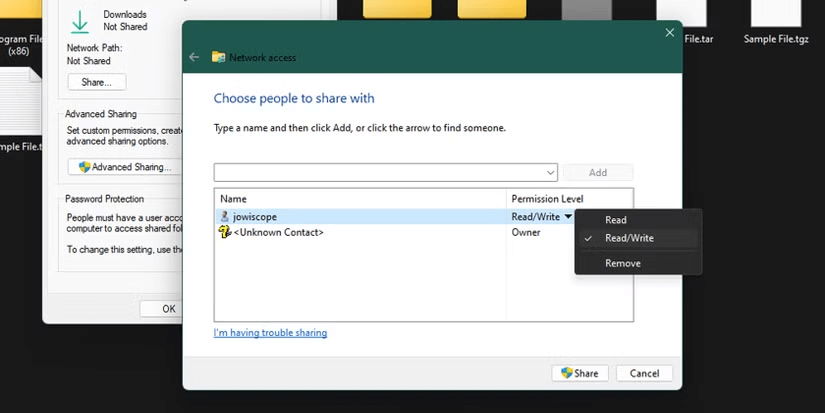Open the 'I'm having trouble sharing' link
This screenshot has height=413, width=825.
tap(270, 333)
